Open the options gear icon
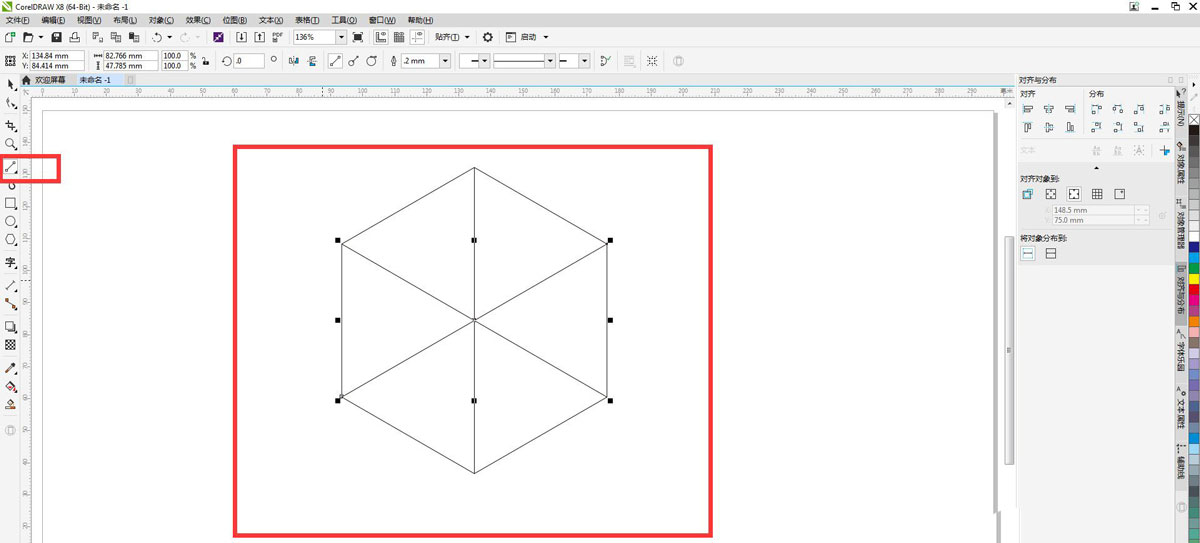This screenshot has height=543, width=1200. pos(488,37)
